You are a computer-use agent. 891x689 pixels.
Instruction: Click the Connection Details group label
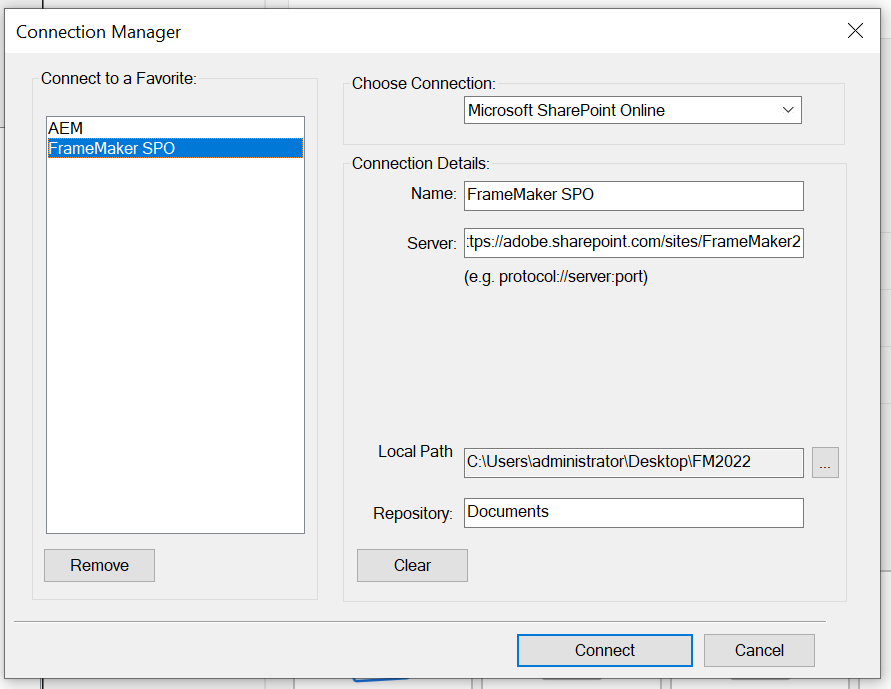point(420,163)
